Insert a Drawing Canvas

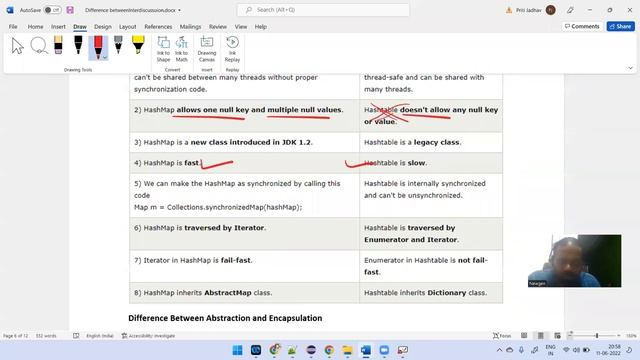207,49
